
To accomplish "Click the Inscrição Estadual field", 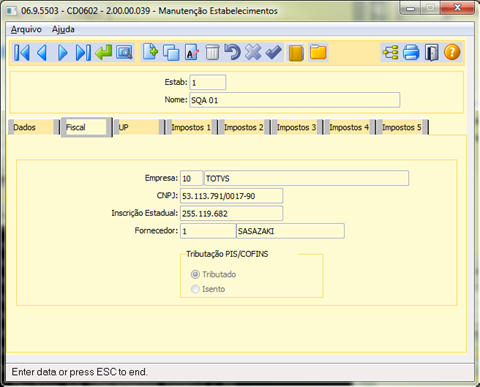I will click(x=232, y=213).
